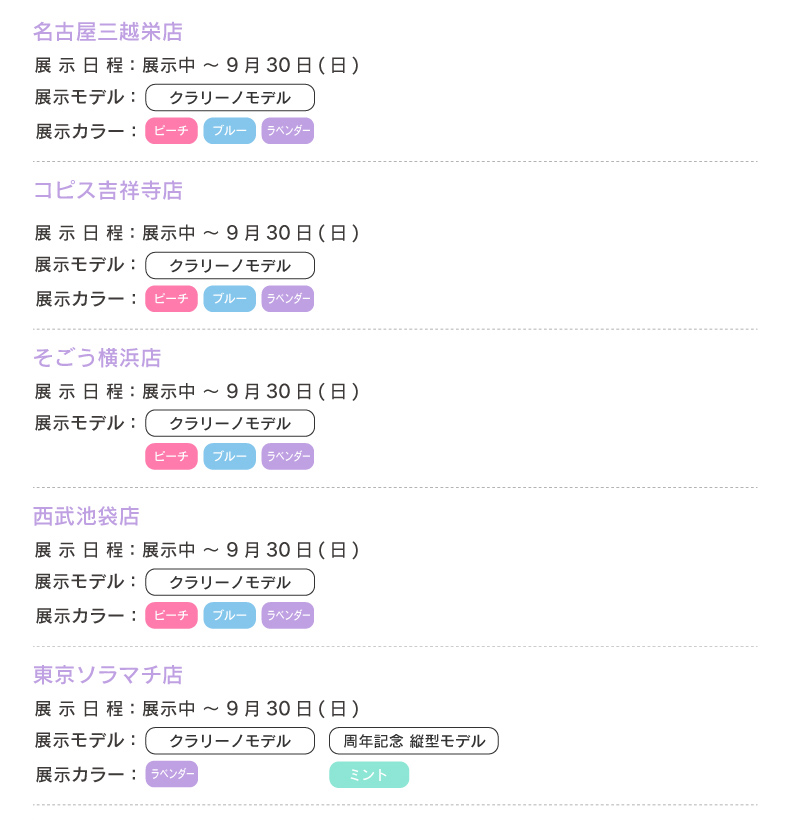Open the 西武池袋店 store link

click(x=86, y=517)
